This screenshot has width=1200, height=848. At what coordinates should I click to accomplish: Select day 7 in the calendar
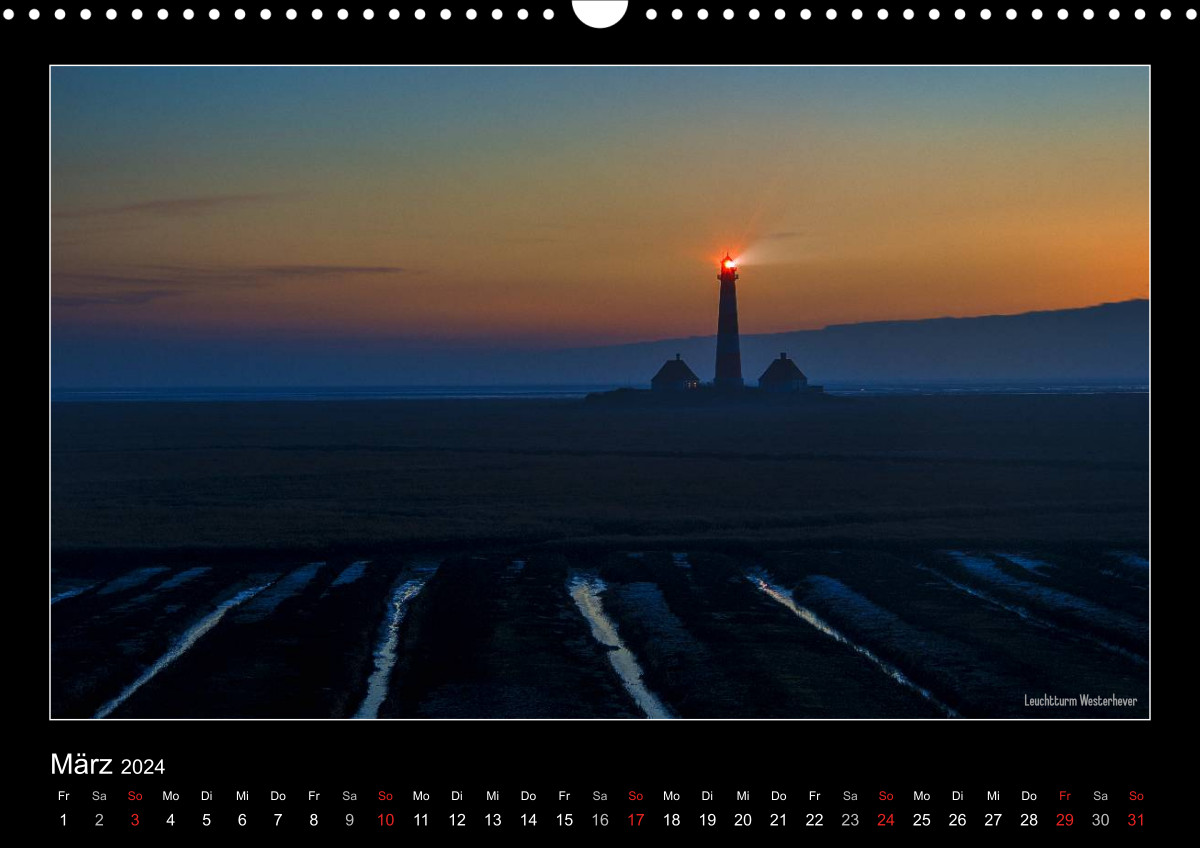(x=278, y=820)
